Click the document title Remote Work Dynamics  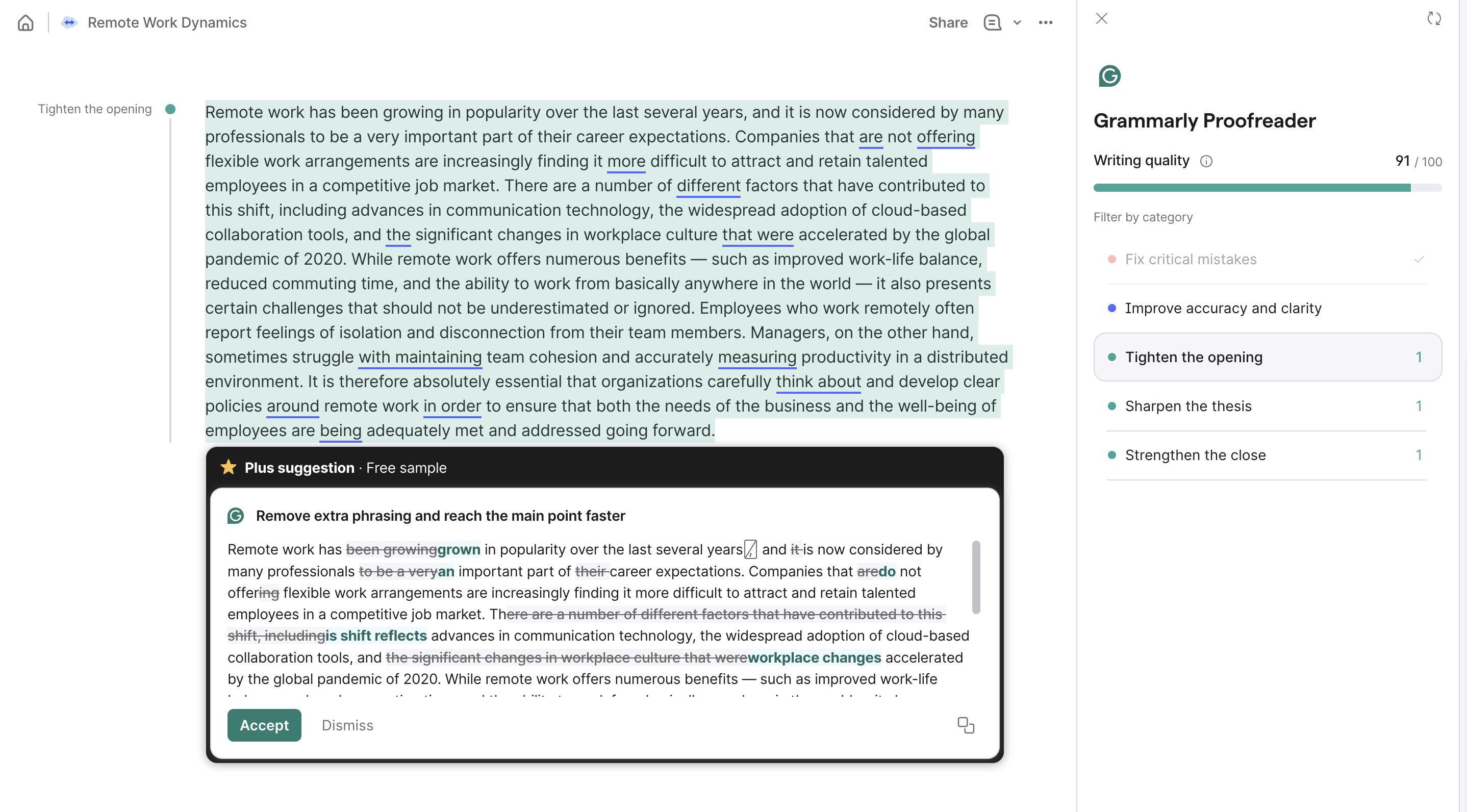coord(167,23)
